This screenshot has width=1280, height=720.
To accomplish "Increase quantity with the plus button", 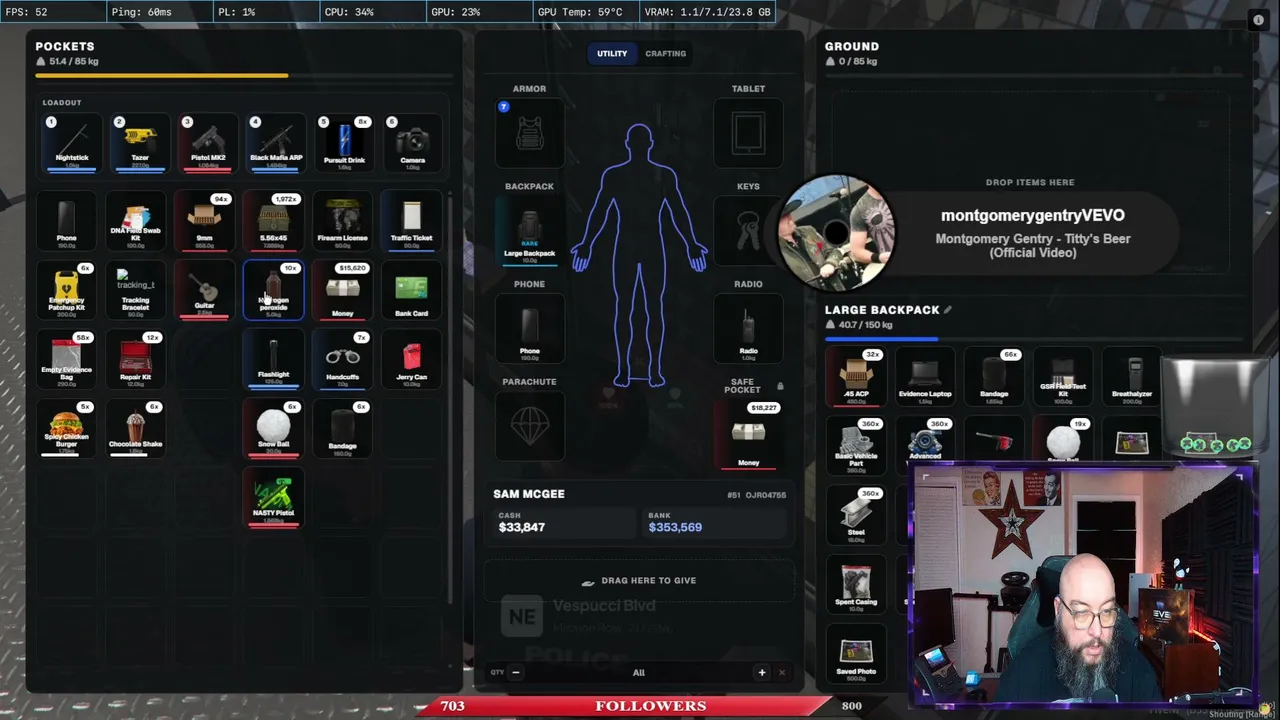I will tap(762, 672).
